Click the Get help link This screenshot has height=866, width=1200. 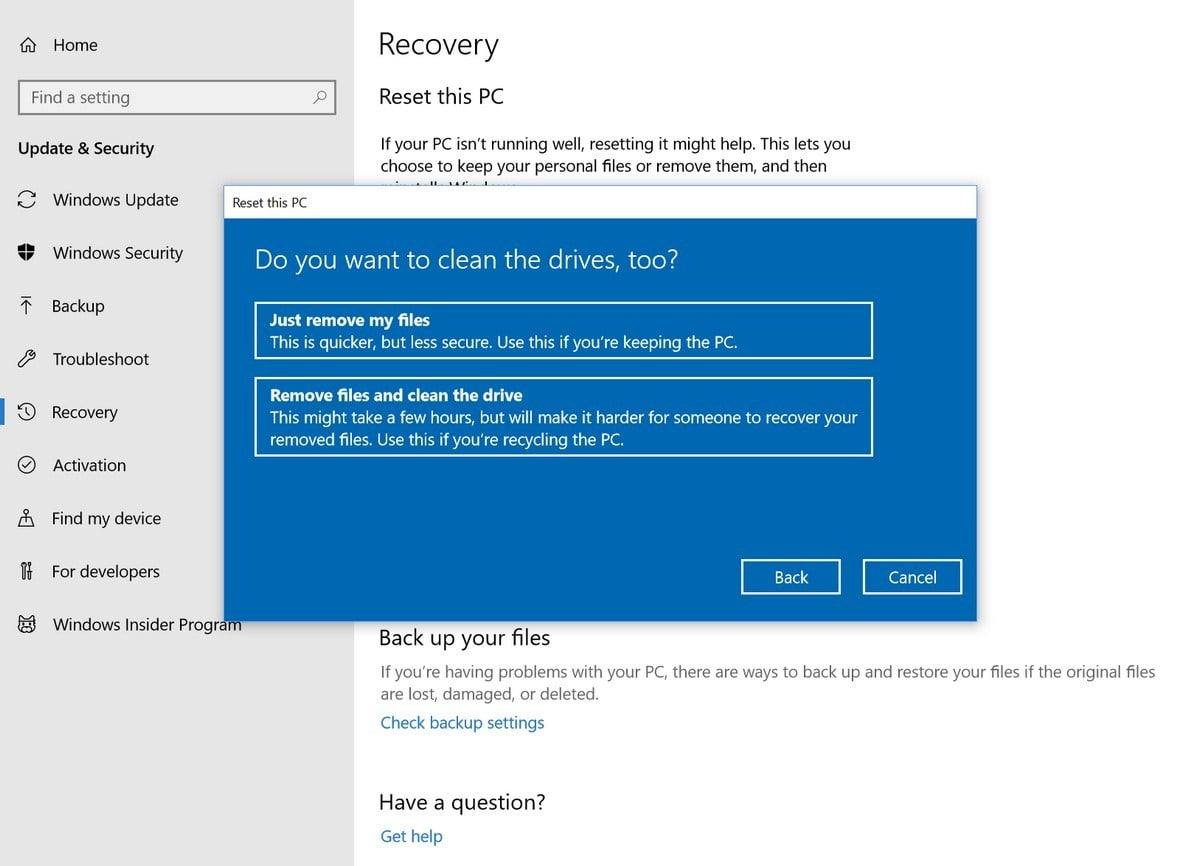(x=411, y=836)
